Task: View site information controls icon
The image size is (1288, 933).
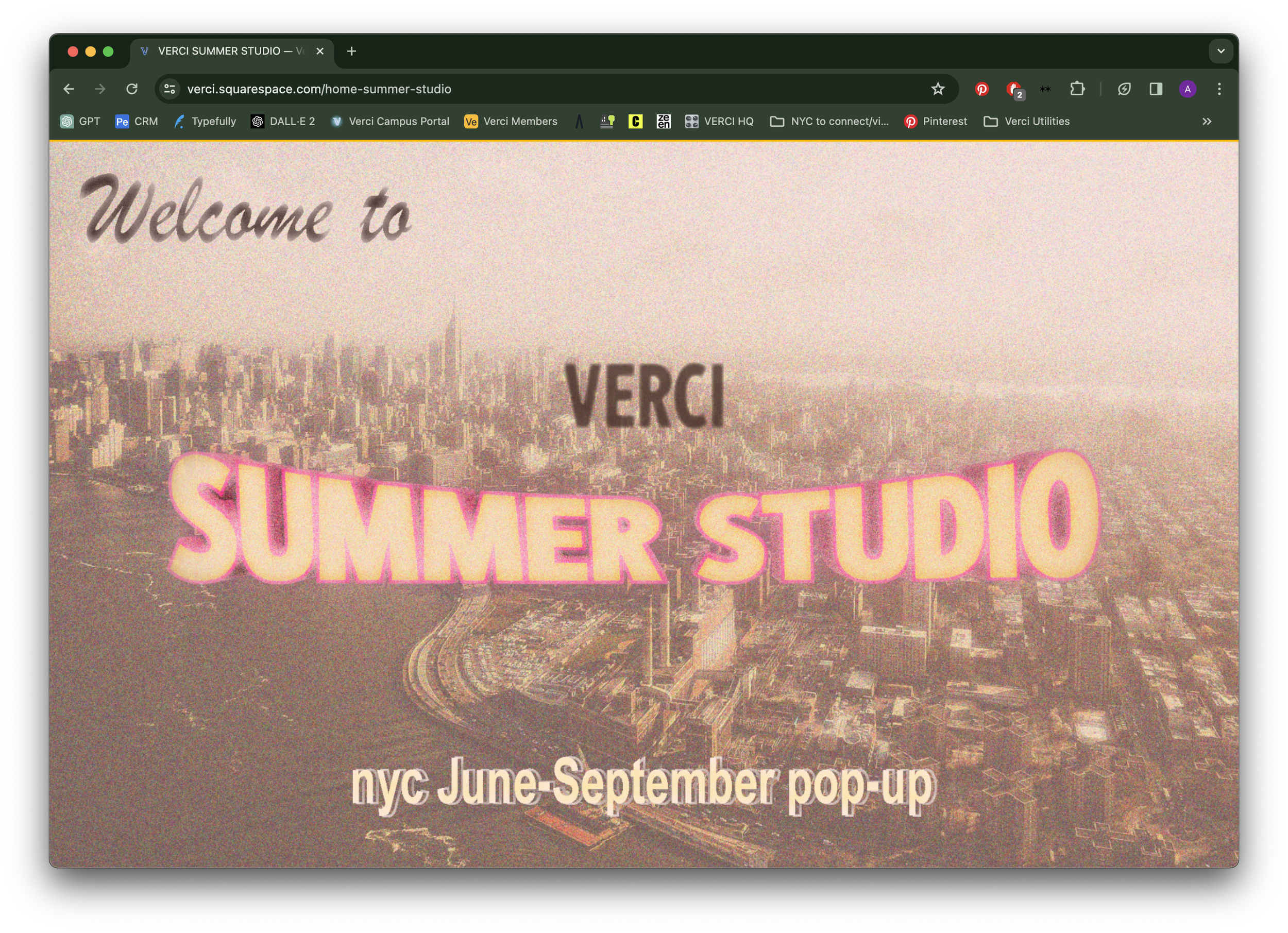Action: tap(169, 89)
